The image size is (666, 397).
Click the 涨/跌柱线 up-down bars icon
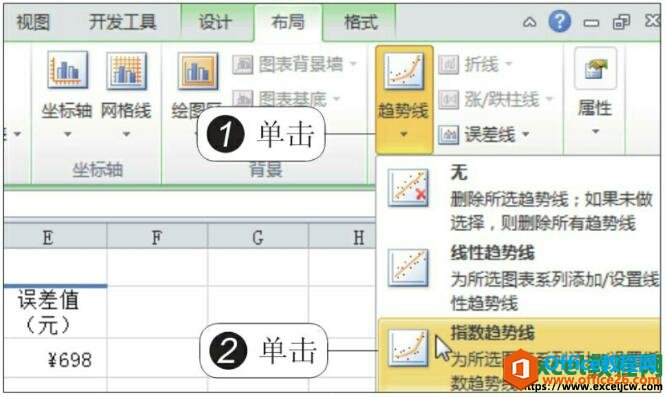tap(448, 99)
